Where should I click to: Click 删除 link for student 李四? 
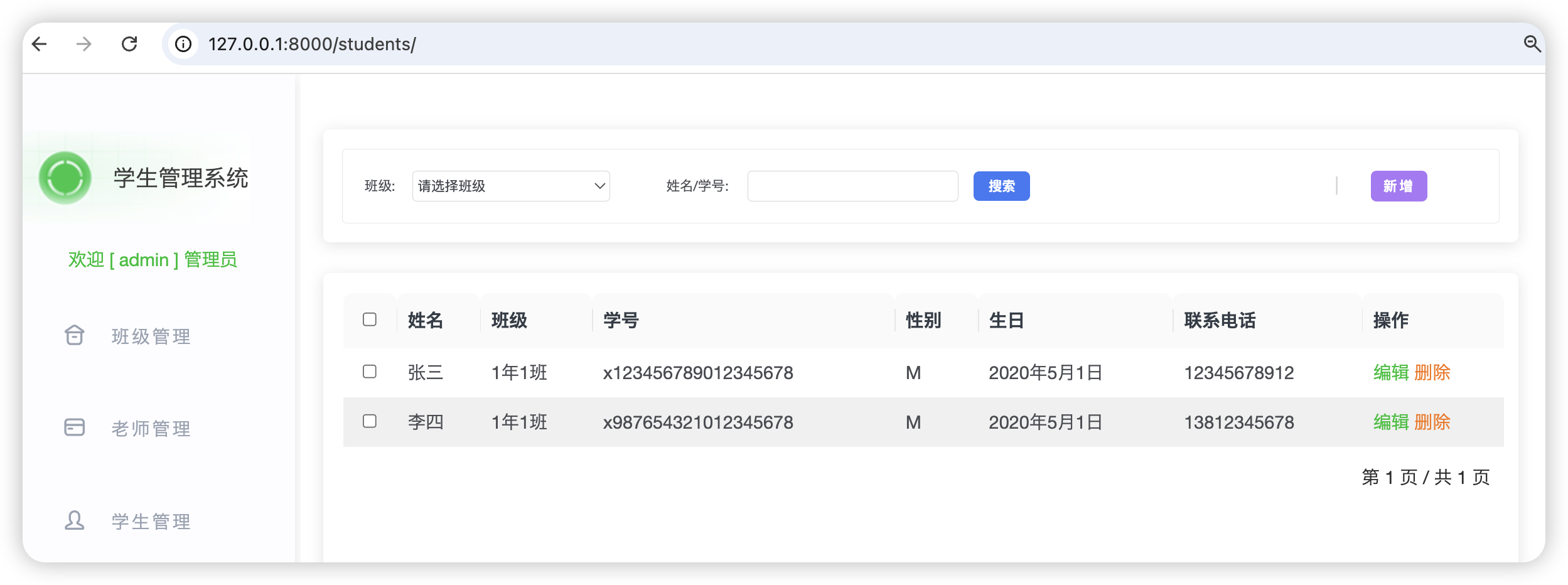pos(1432,422)
